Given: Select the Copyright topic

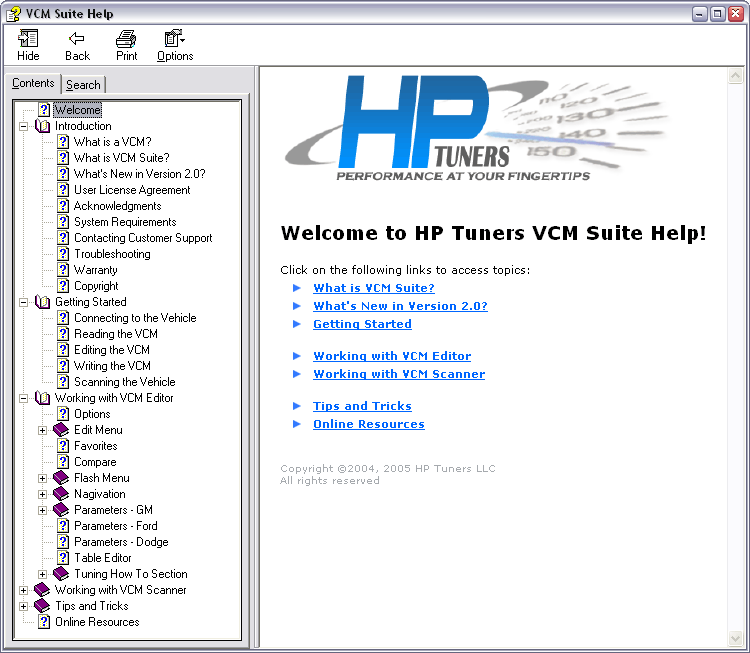Looking at the screenshot, I should coord(96,286).
